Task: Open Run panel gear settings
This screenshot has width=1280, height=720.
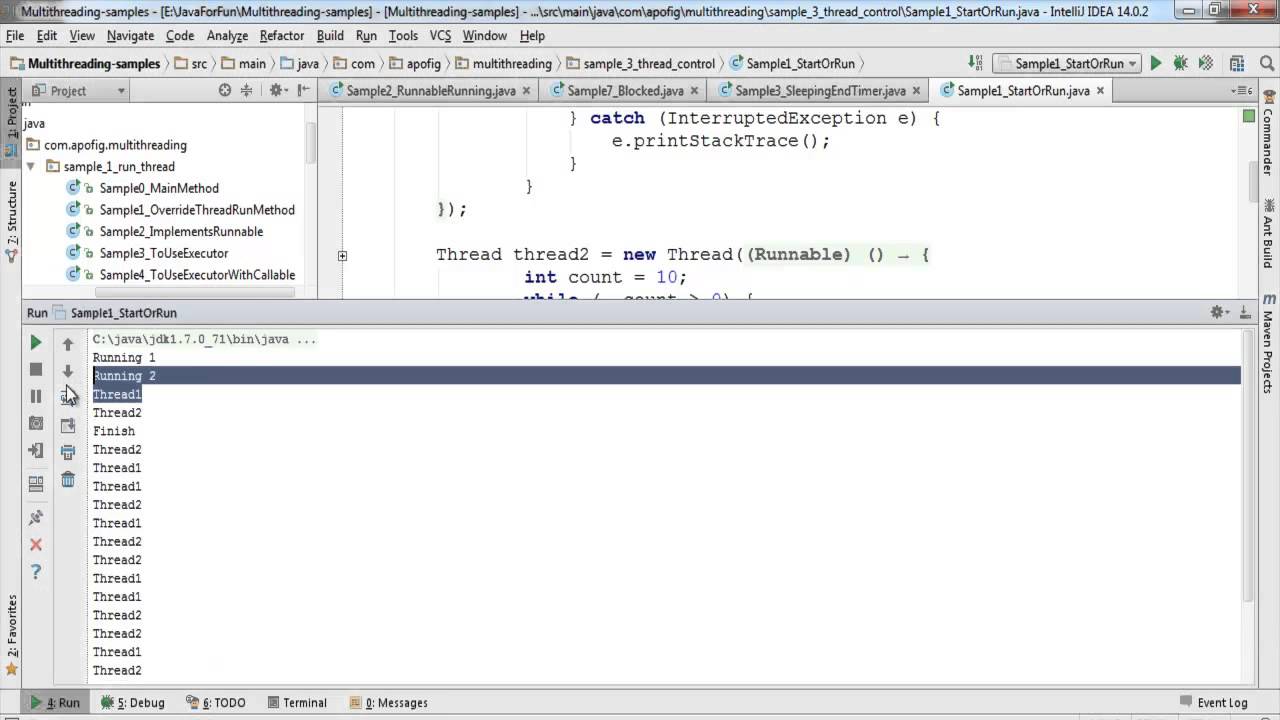Action: 1219,312
